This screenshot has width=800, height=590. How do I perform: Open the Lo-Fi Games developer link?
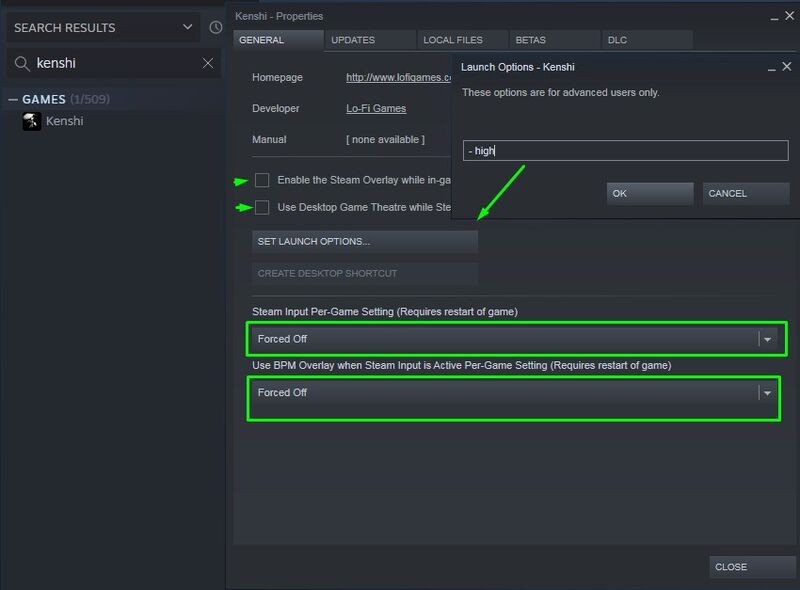pyautogui.click(x=376, y=108)
